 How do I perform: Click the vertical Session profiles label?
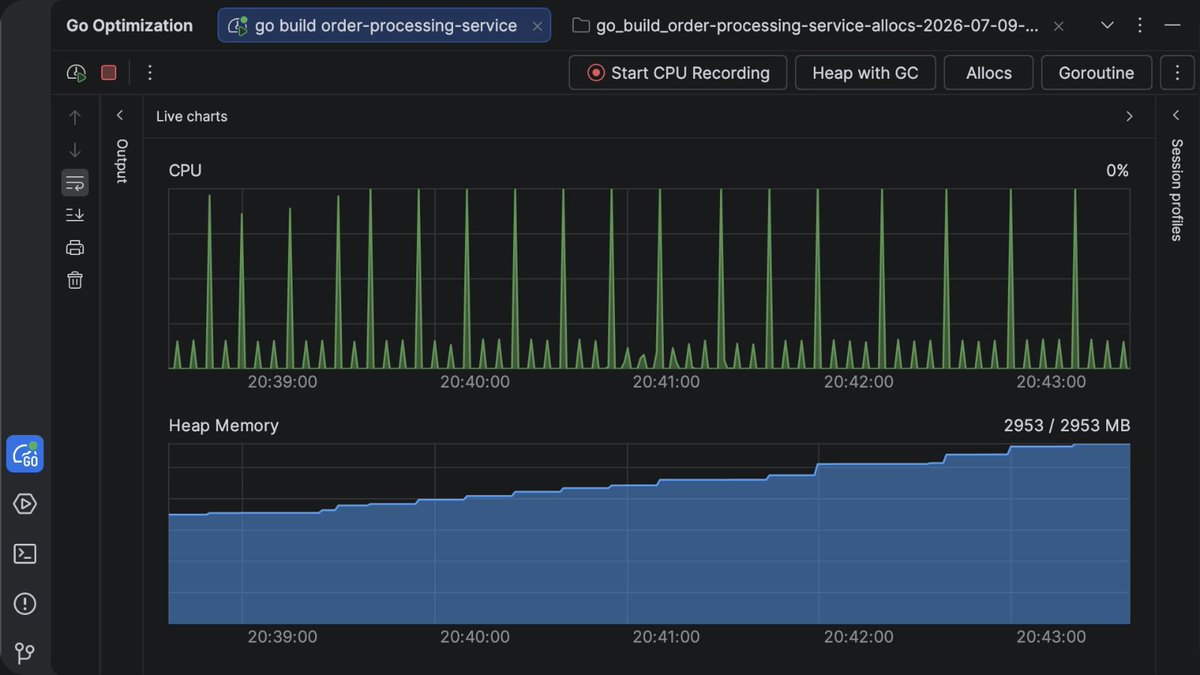click(1177, 190)
